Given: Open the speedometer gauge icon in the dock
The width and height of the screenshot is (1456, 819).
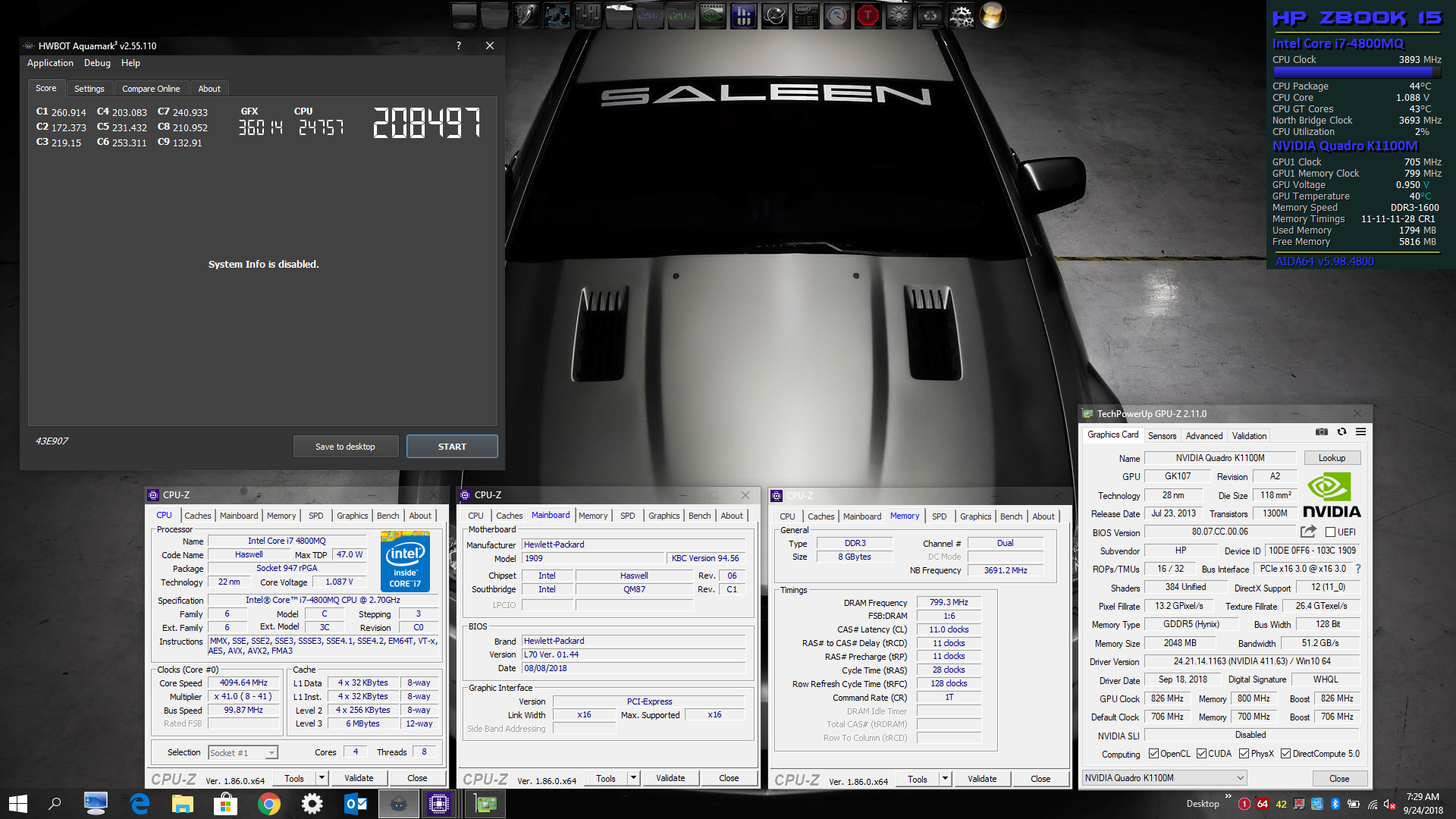Looking at the screenshot, I should pyautogui.click(x=836, y=15).
